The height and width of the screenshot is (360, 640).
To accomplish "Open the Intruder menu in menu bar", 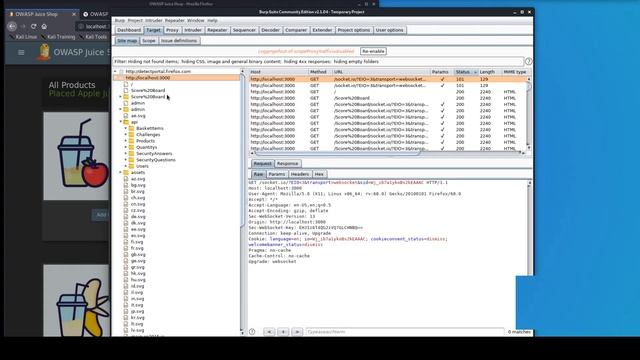I will pyautogui.click(x=154, y=20).
